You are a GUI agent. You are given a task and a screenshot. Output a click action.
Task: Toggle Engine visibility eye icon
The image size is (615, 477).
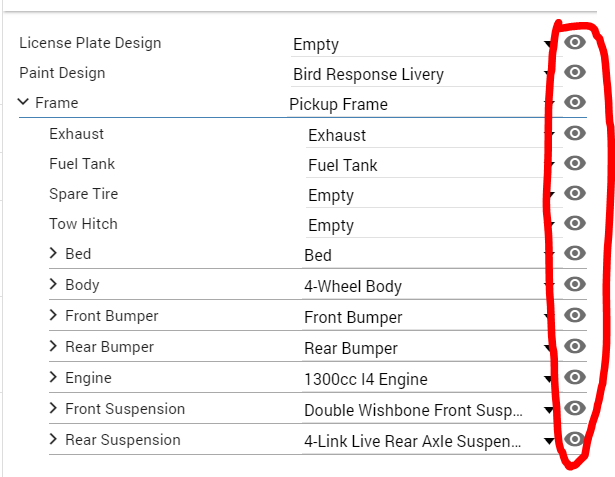coord(575,377)
